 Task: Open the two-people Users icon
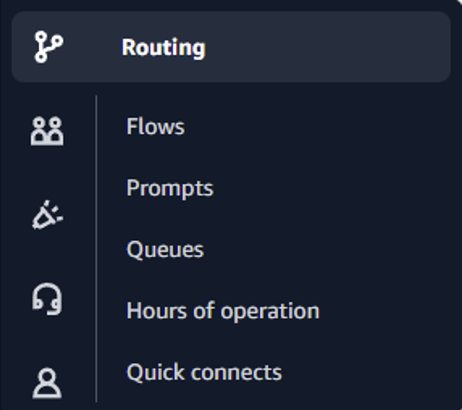point(47,131)
